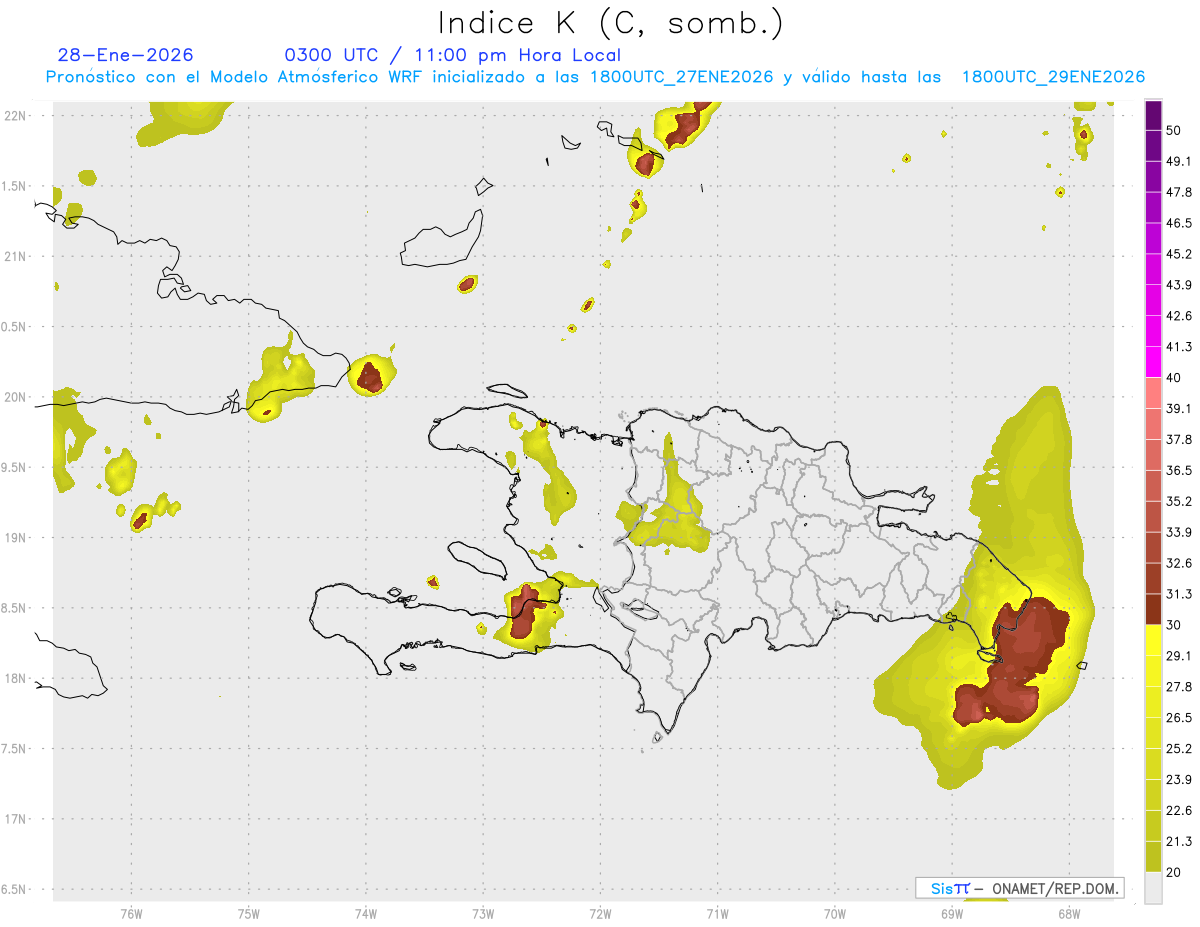Pick the grey swatch below the 20 label
The width and height of the screenshot is (1200, 927).
point(1153,888)
